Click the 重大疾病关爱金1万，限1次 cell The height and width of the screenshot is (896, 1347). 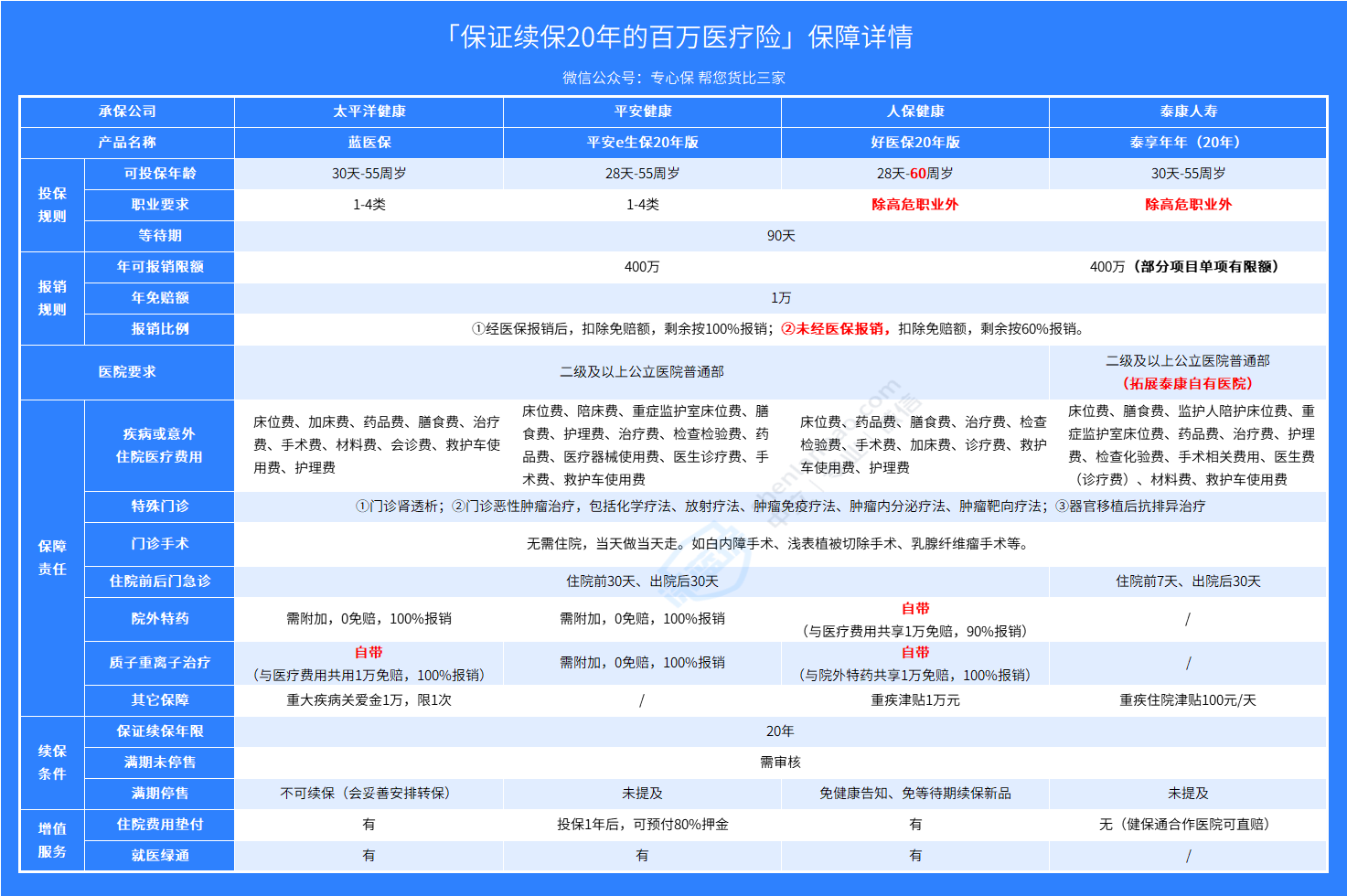tap(369, 700)
